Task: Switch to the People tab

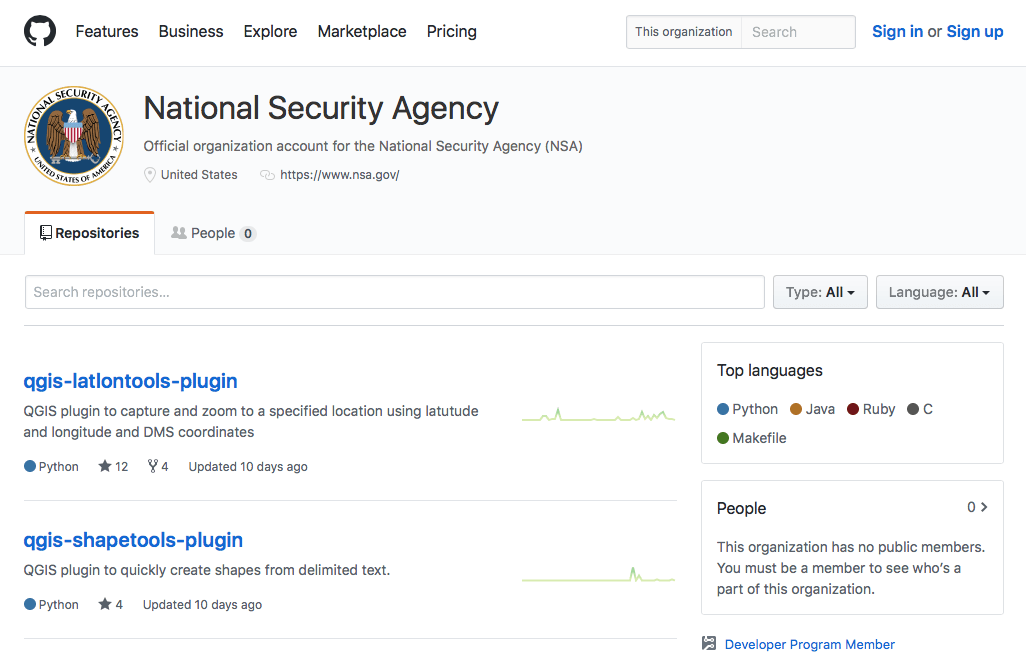Action: pos(213,233)
